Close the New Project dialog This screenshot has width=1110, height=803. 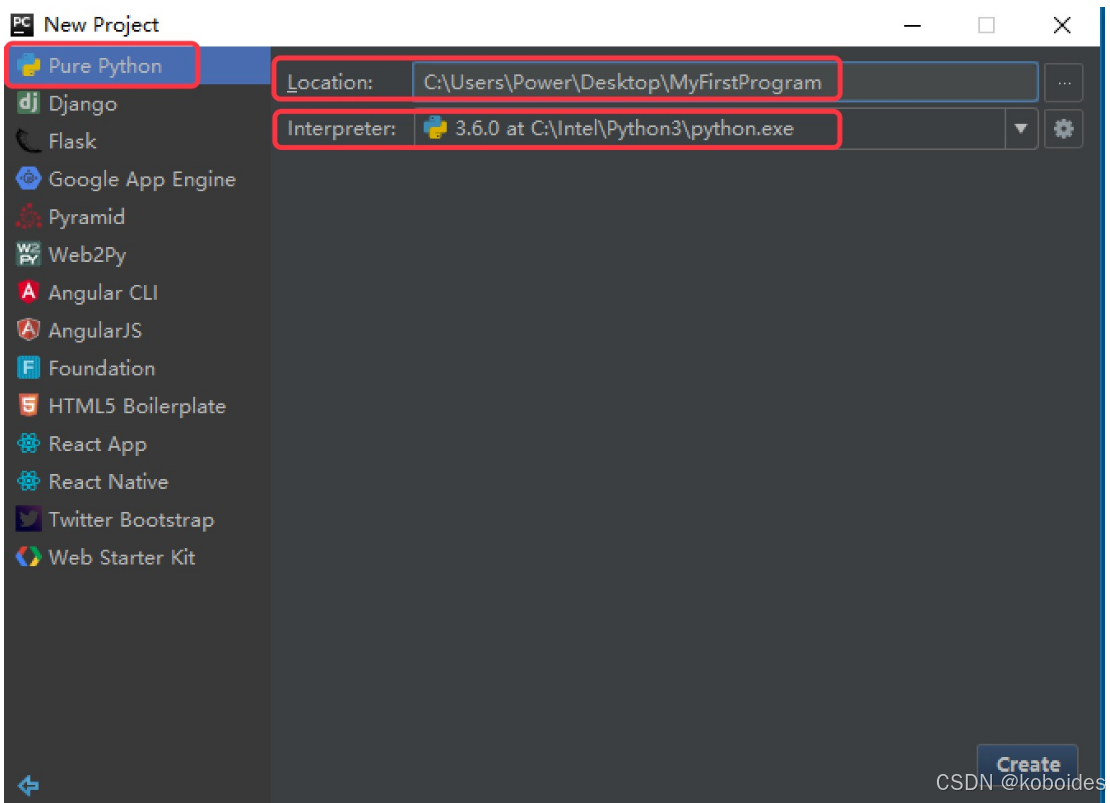click(x=1061, y=25)
